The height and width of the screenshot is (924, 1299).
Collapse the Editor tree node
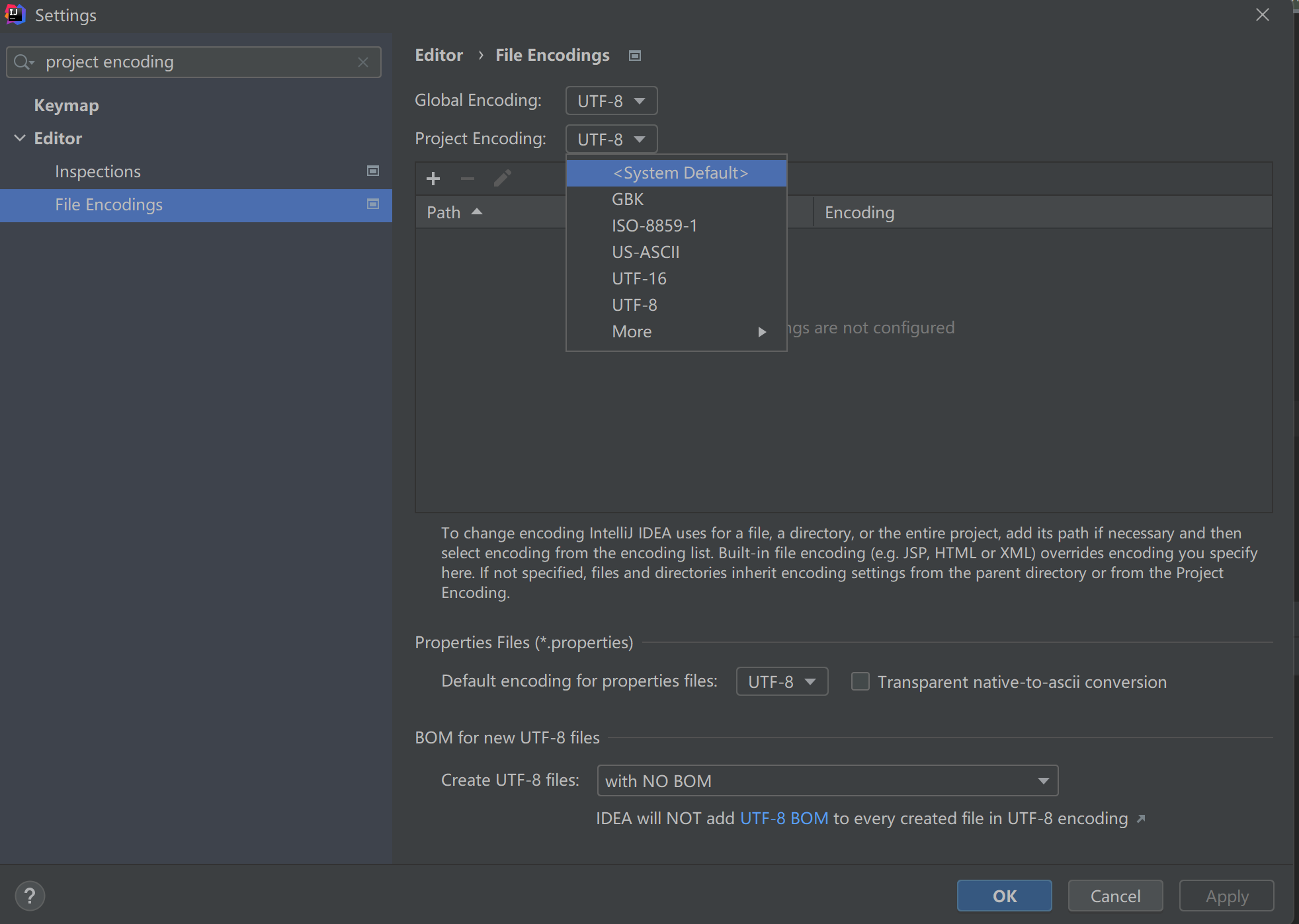20,138
